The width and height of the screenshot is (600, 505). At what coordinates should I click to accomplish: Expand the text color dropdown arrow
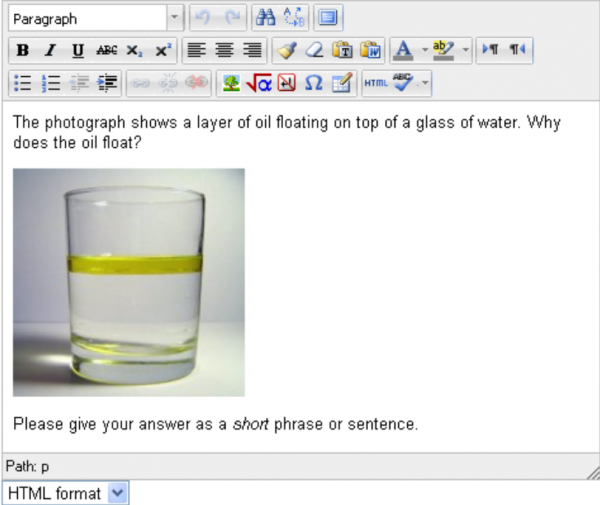coord(424,50)
